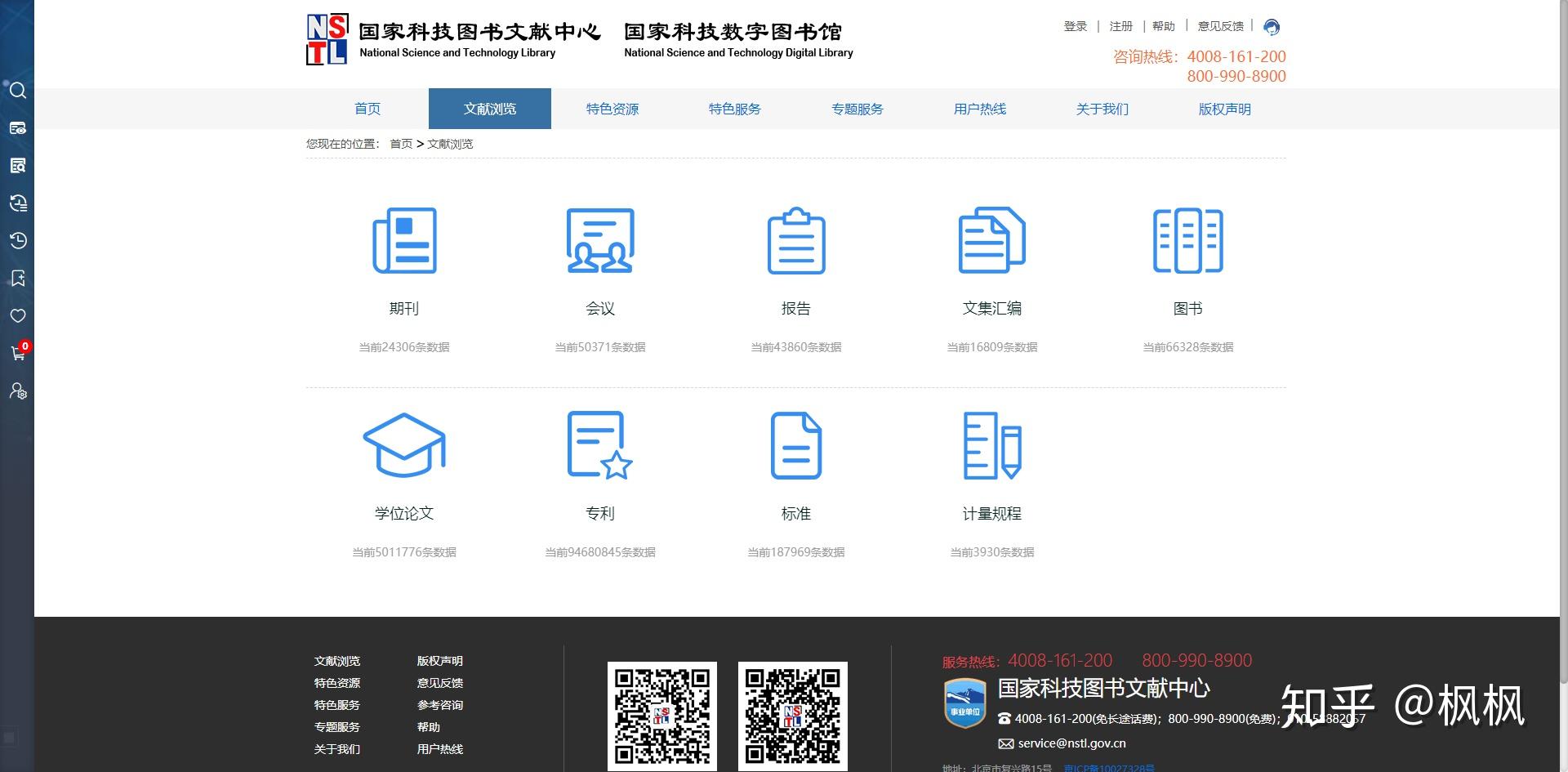Click 意见反馈 link in header
1568x772 pixels.
pos(1221,26)
